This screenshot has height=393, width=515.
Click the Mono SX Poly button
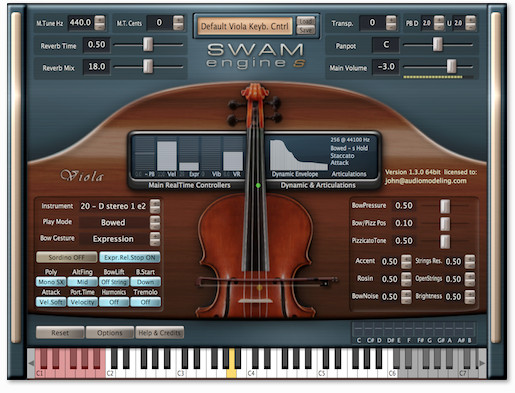[51, 282]
